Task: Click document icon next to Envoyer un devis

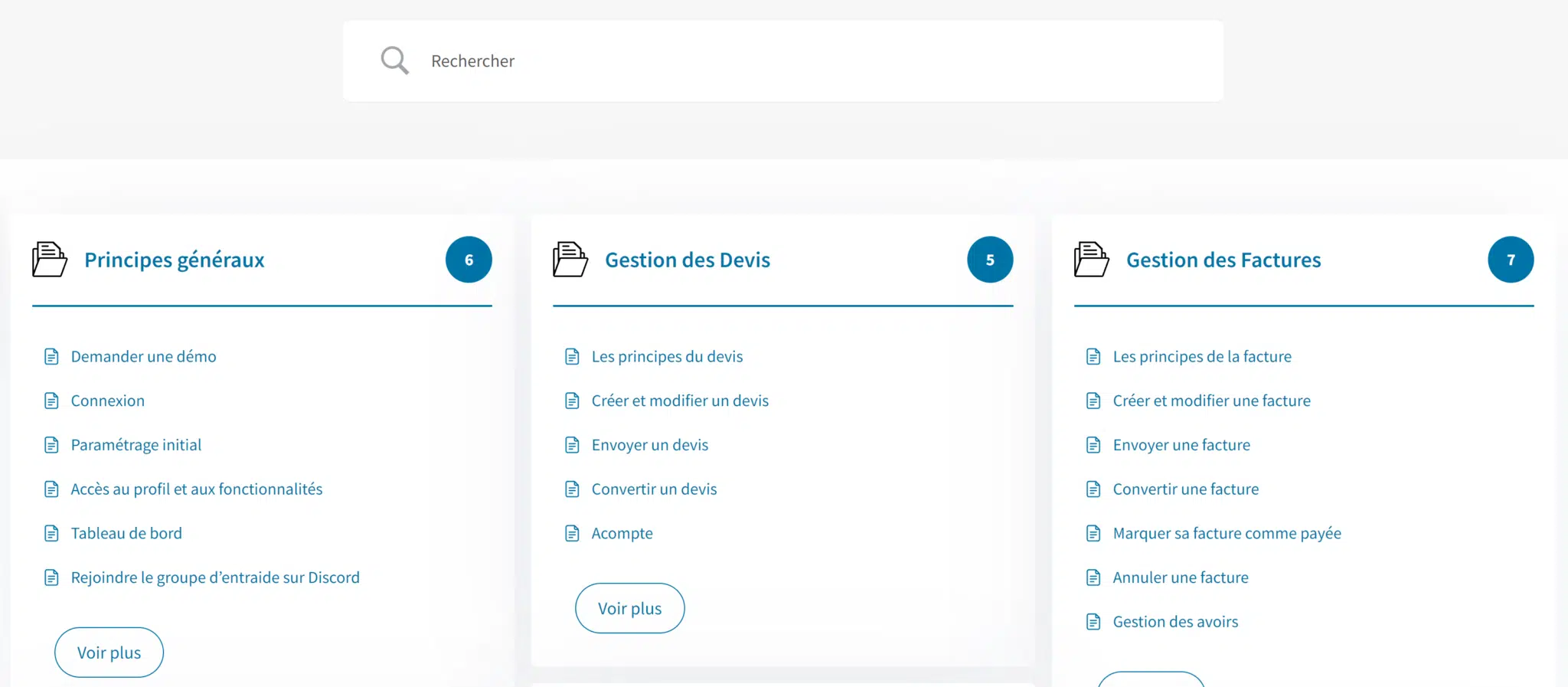Action: (x=572, y=445)
